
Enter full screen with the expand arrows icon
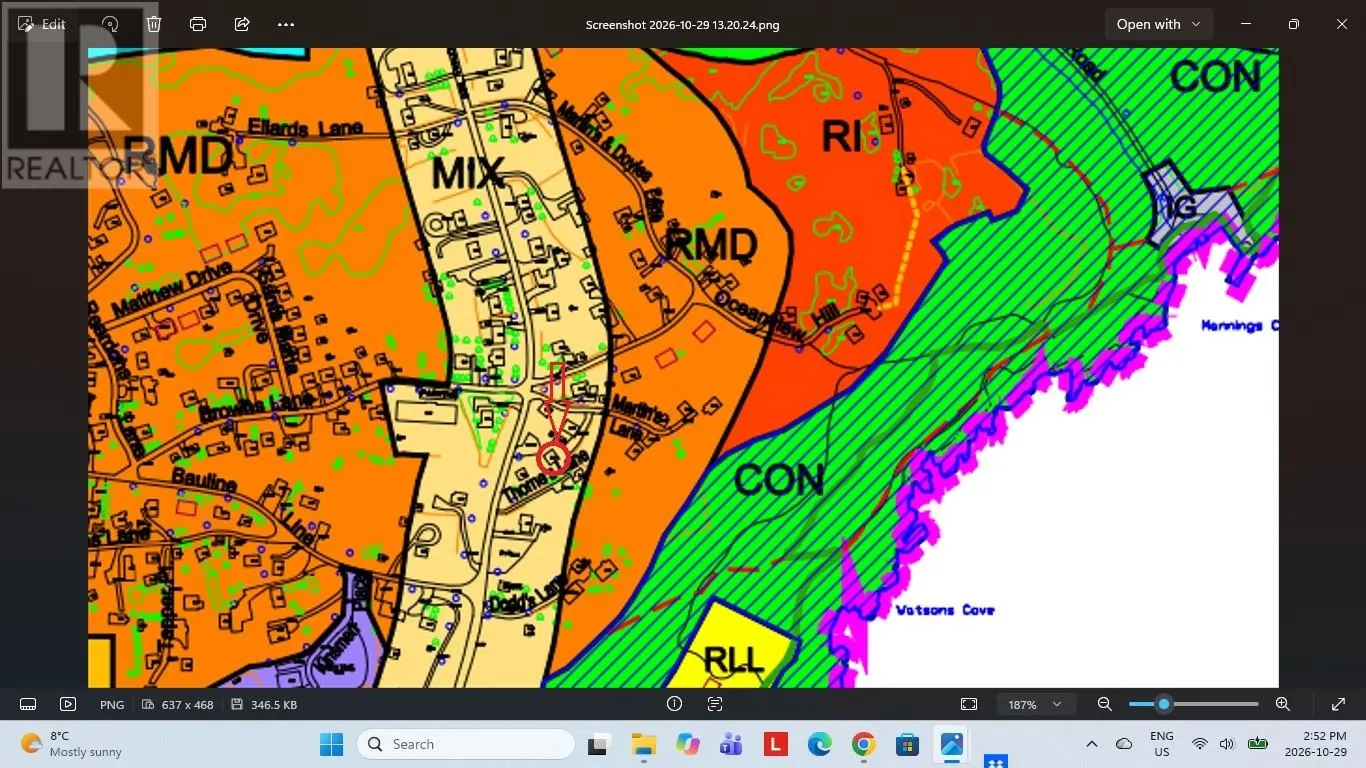(x=1338, y=704)
